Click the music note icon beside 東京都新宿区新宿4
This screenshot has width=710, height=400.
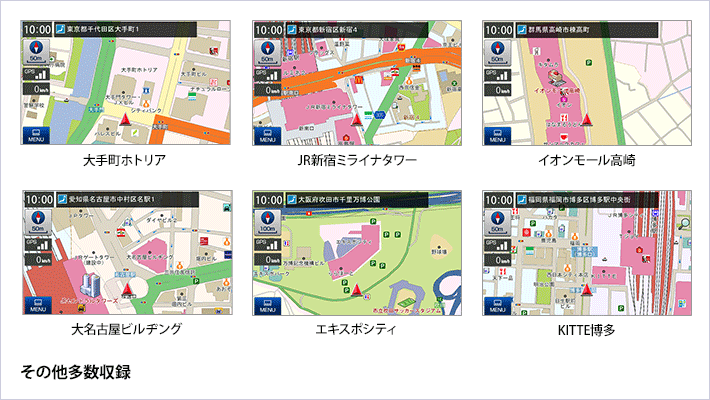pyautogui.click(x=292, y=30)
